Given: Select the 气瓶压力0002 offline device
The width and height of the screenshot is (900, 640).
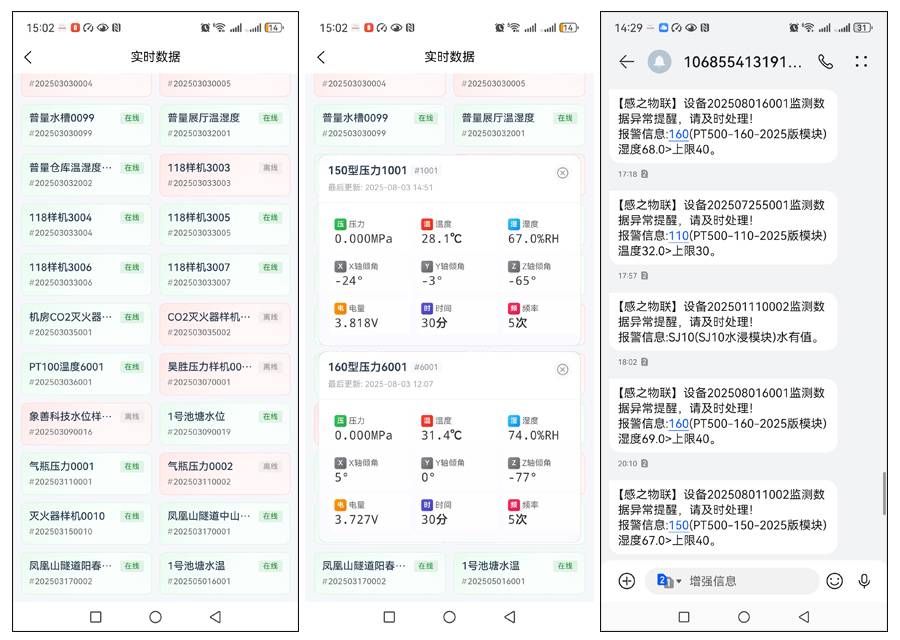Looking at the screenshot, I should point(221,472).
